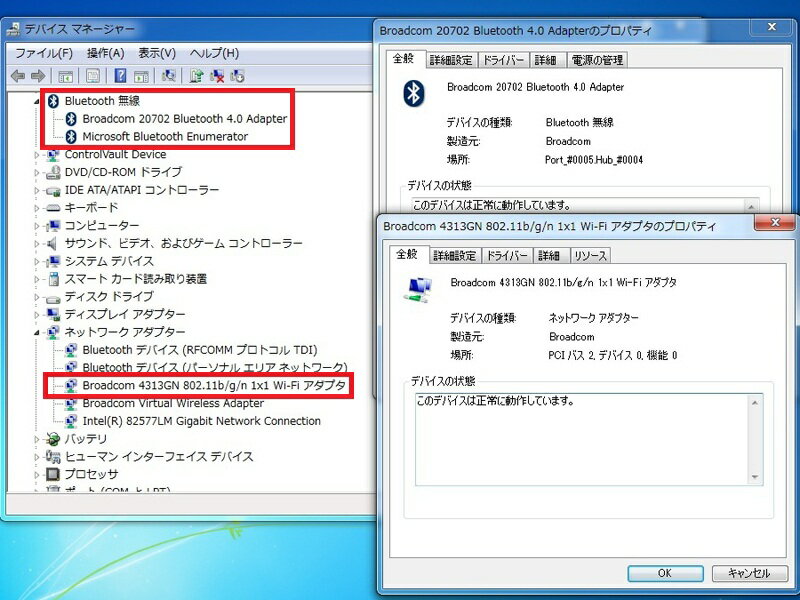Click scroll-up arrow in Wi-Fi device status box
This screenshot has width=800, height=600.
coord(755,403)
